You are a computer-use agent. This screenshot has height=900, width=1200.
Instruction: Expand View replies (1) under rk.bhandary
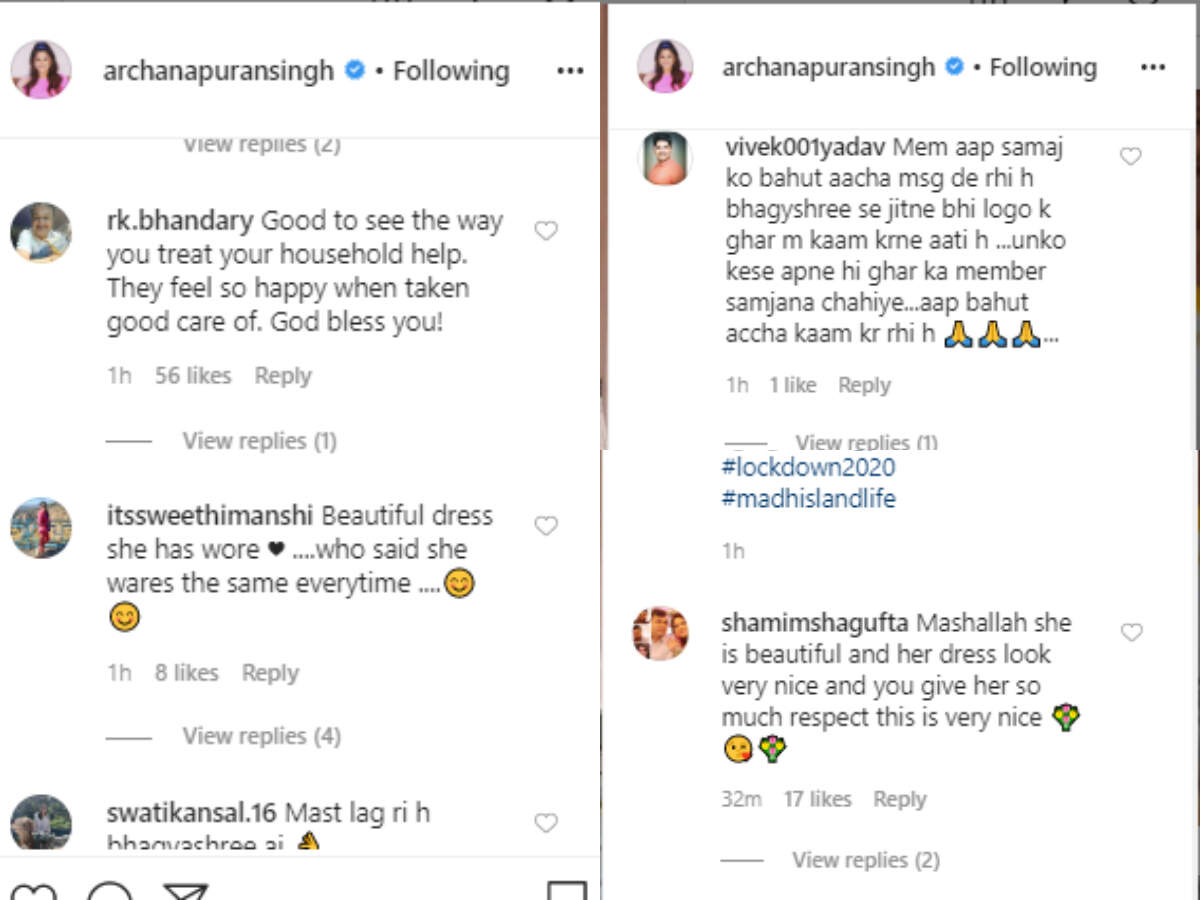click(x=259, y=441)
